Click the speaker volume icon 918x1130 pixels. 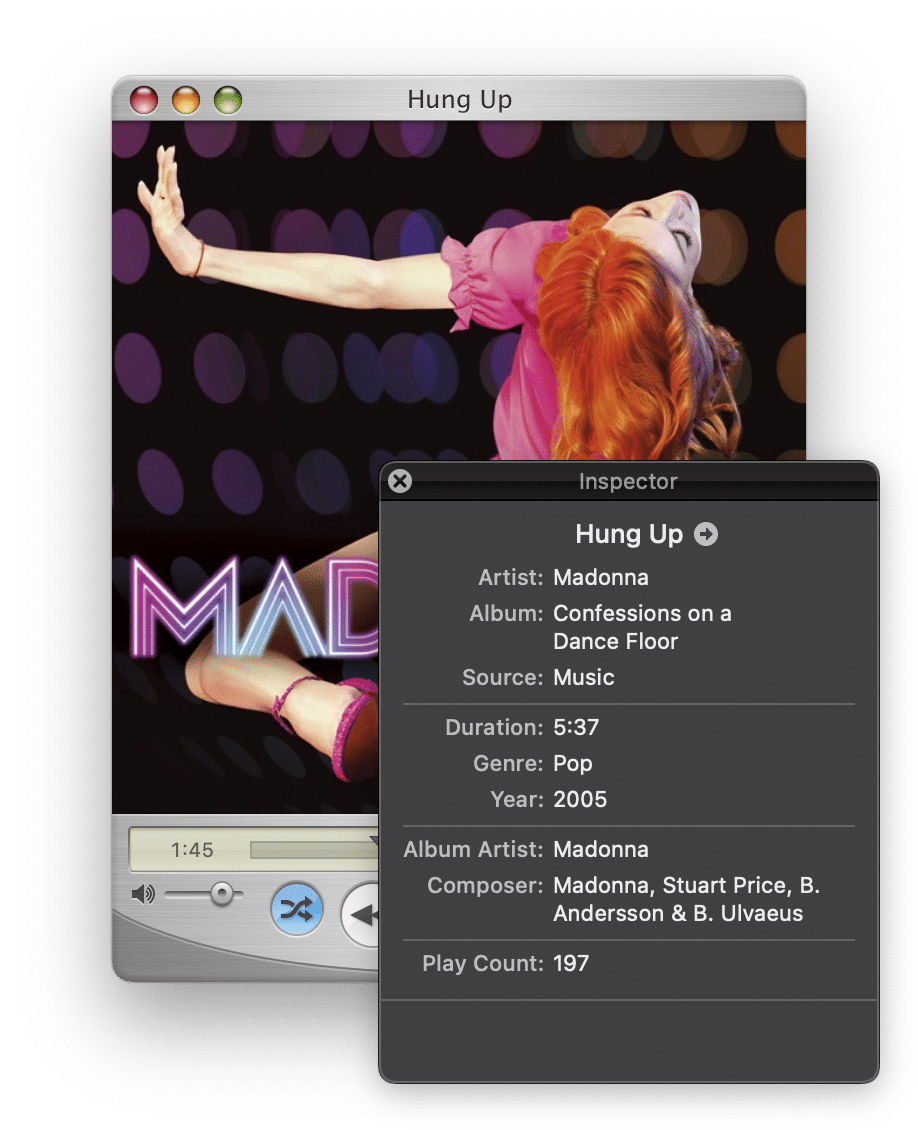click(x=143, y=894)
